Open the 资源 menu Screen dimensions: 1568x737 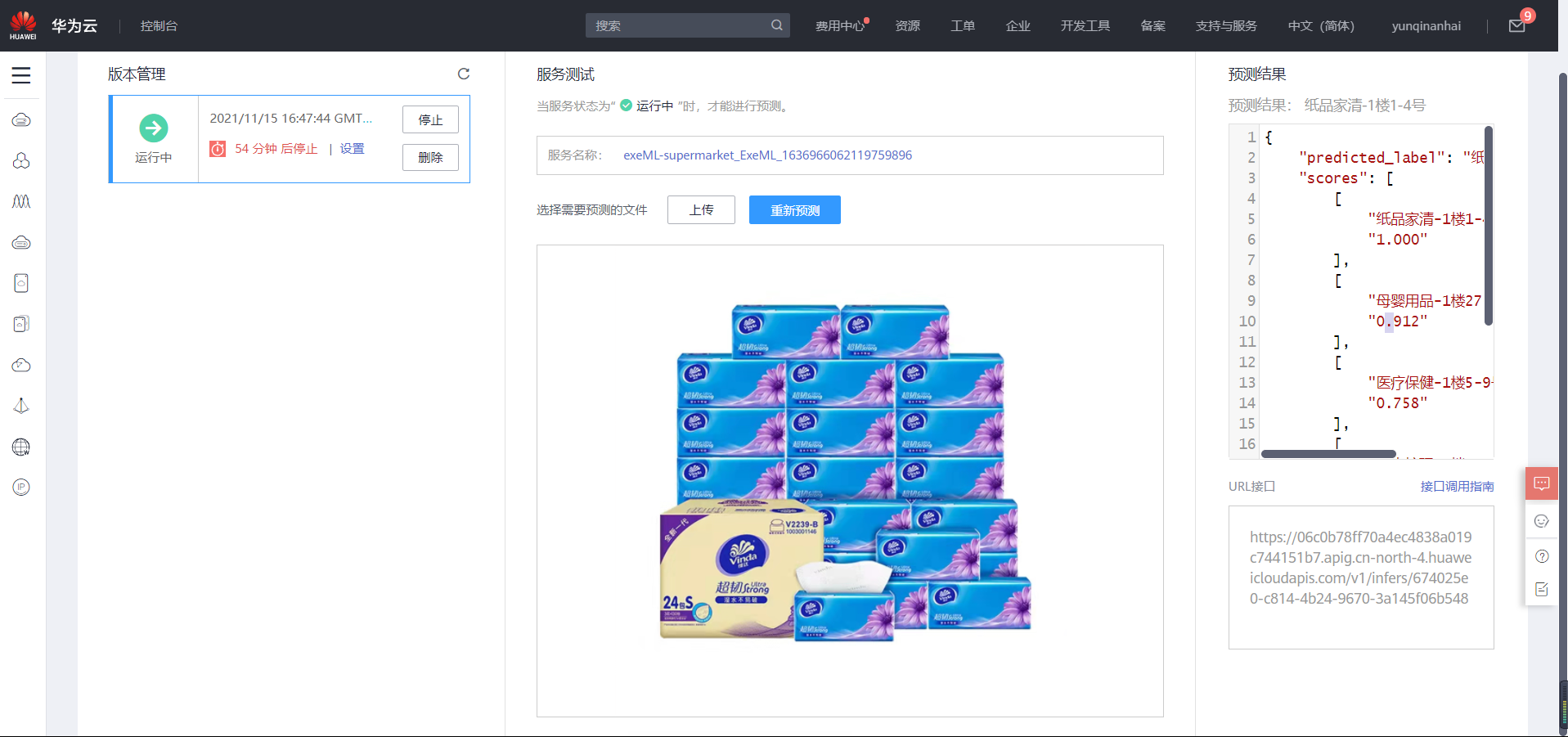(908, 26)
